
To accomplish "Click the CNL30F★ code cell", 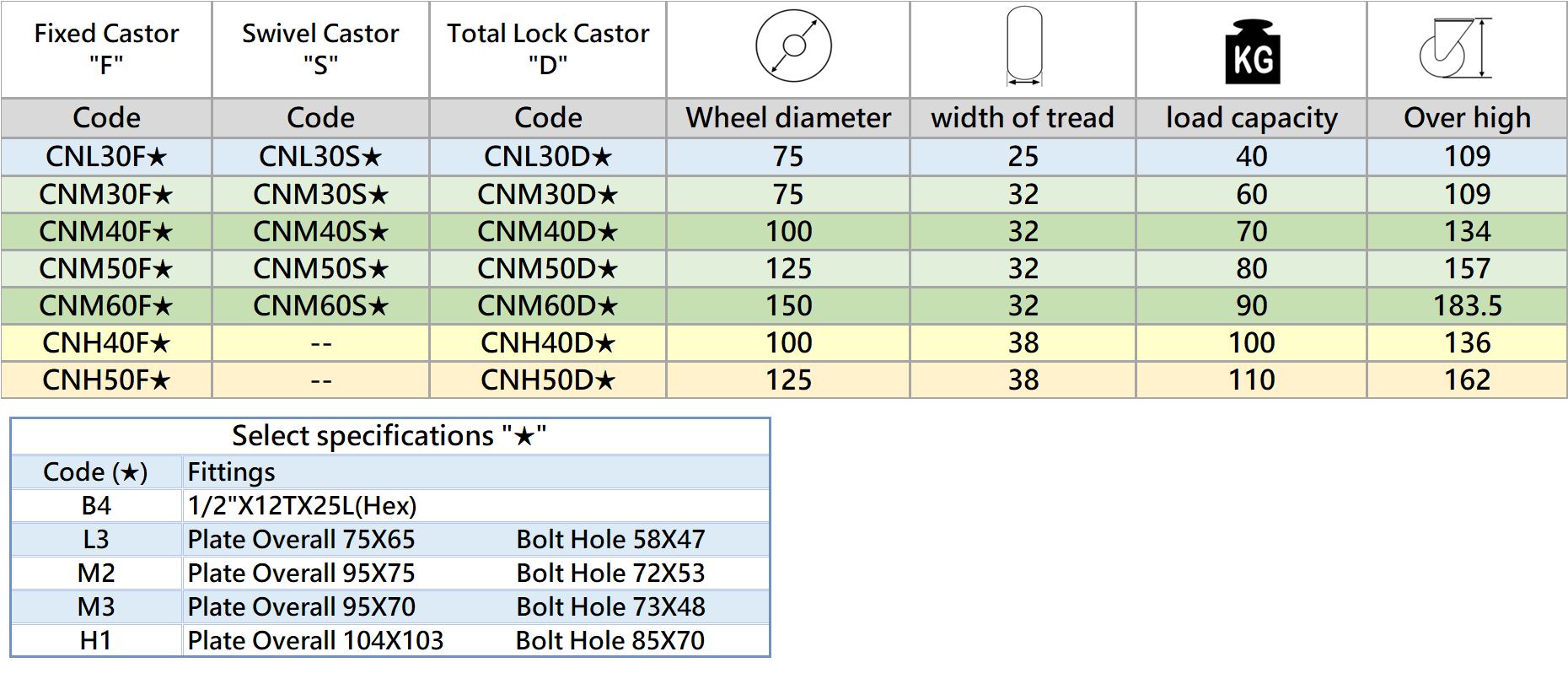I will point(106,157).
